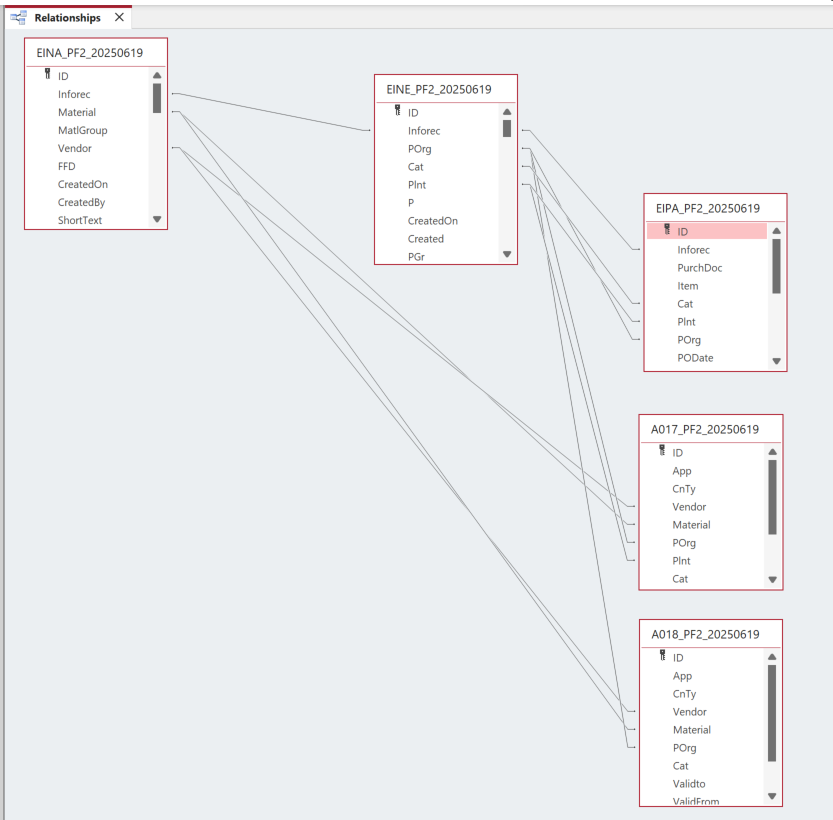833x820 pixels.
Task: Select the ShortText field in EINA table
Action: tap(79, 220)
